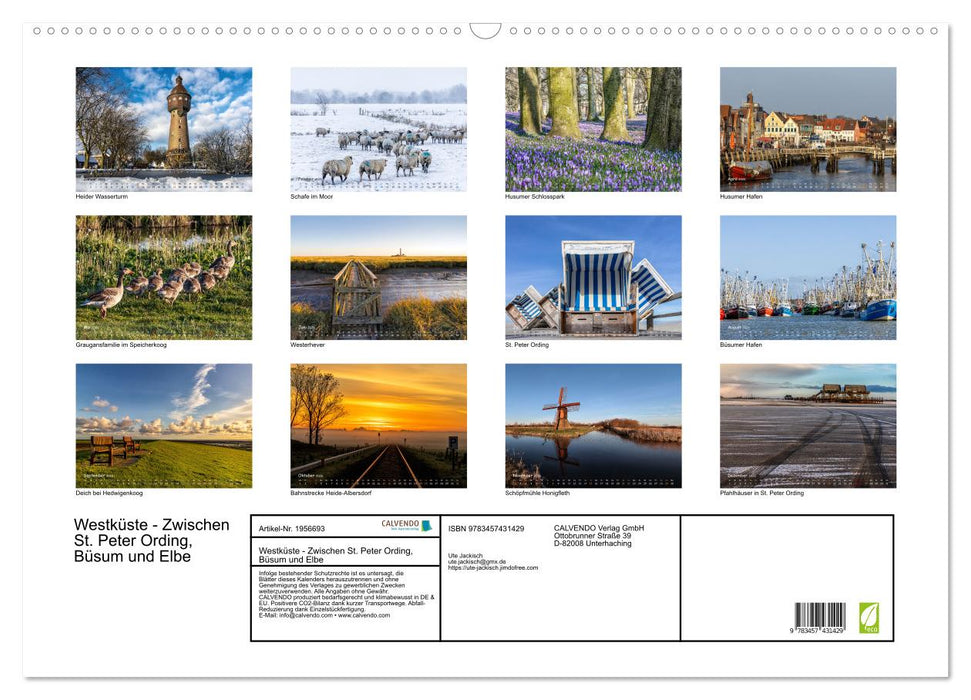Click the Schöpfmühle Honigfleth windmill photo
Viewport: 971px width, 700px height.
pos(592,425)
